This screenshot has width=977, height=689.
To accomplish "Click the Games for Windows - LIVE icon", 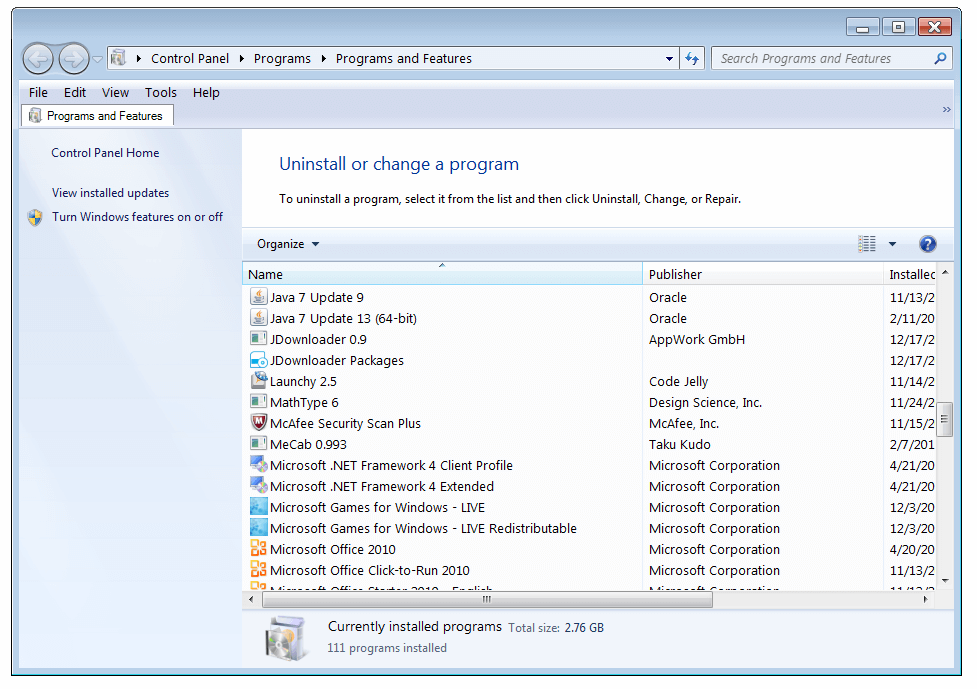I will click(x=258, y=507).
